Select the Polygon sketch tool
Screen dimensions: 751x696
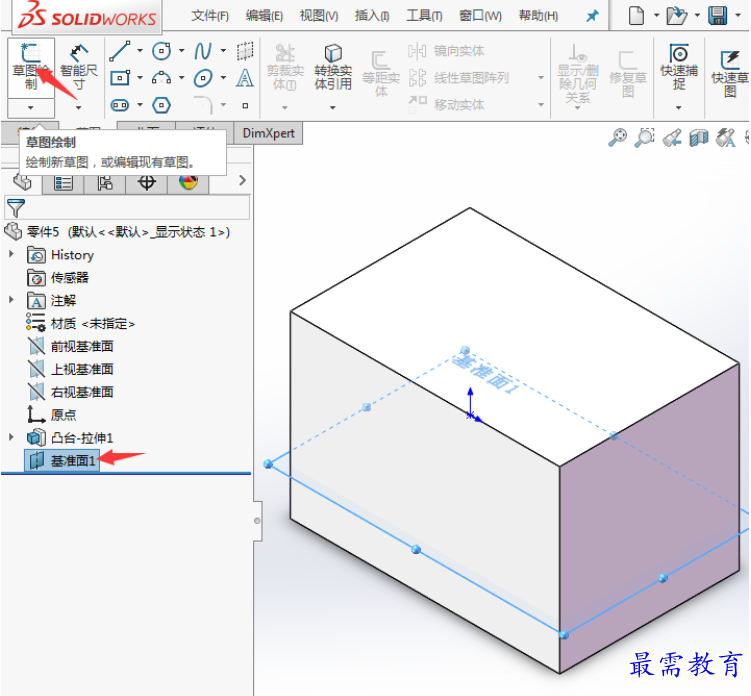pos(161,105)
